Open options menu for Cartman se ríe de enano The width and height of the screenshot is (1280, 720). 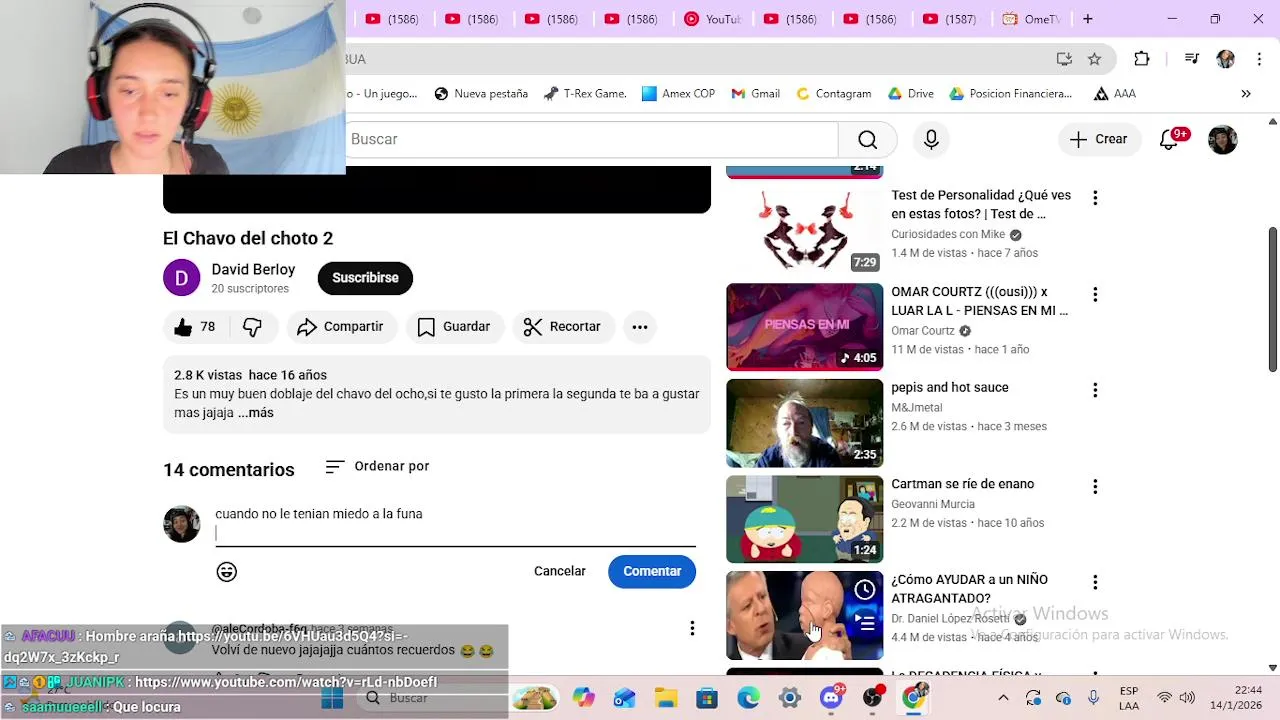(1095, 487)
